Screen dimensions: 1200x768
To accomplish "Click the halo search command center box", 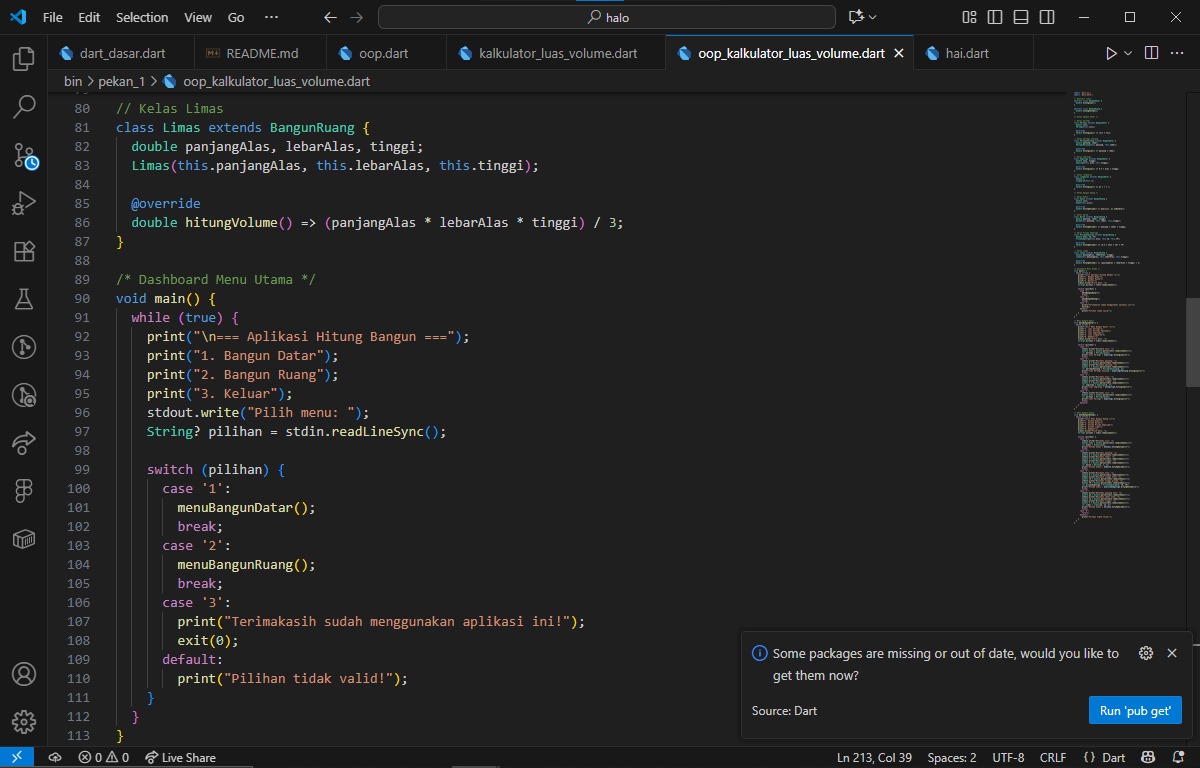I will pyautogui.click(x=607, y=17).
